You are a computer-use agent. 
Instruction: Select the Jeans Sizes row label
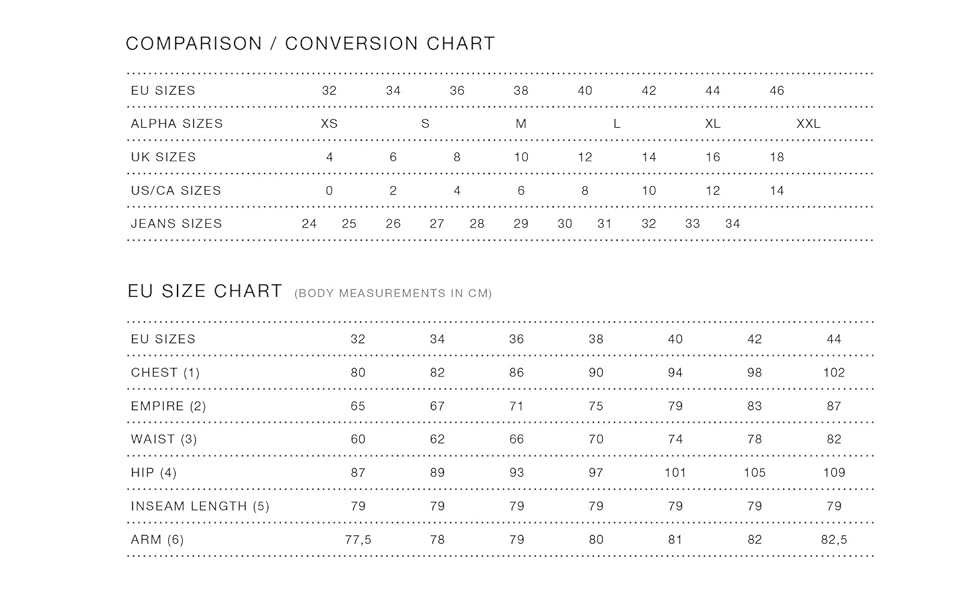pyautogui.click(x=176, y=224)
